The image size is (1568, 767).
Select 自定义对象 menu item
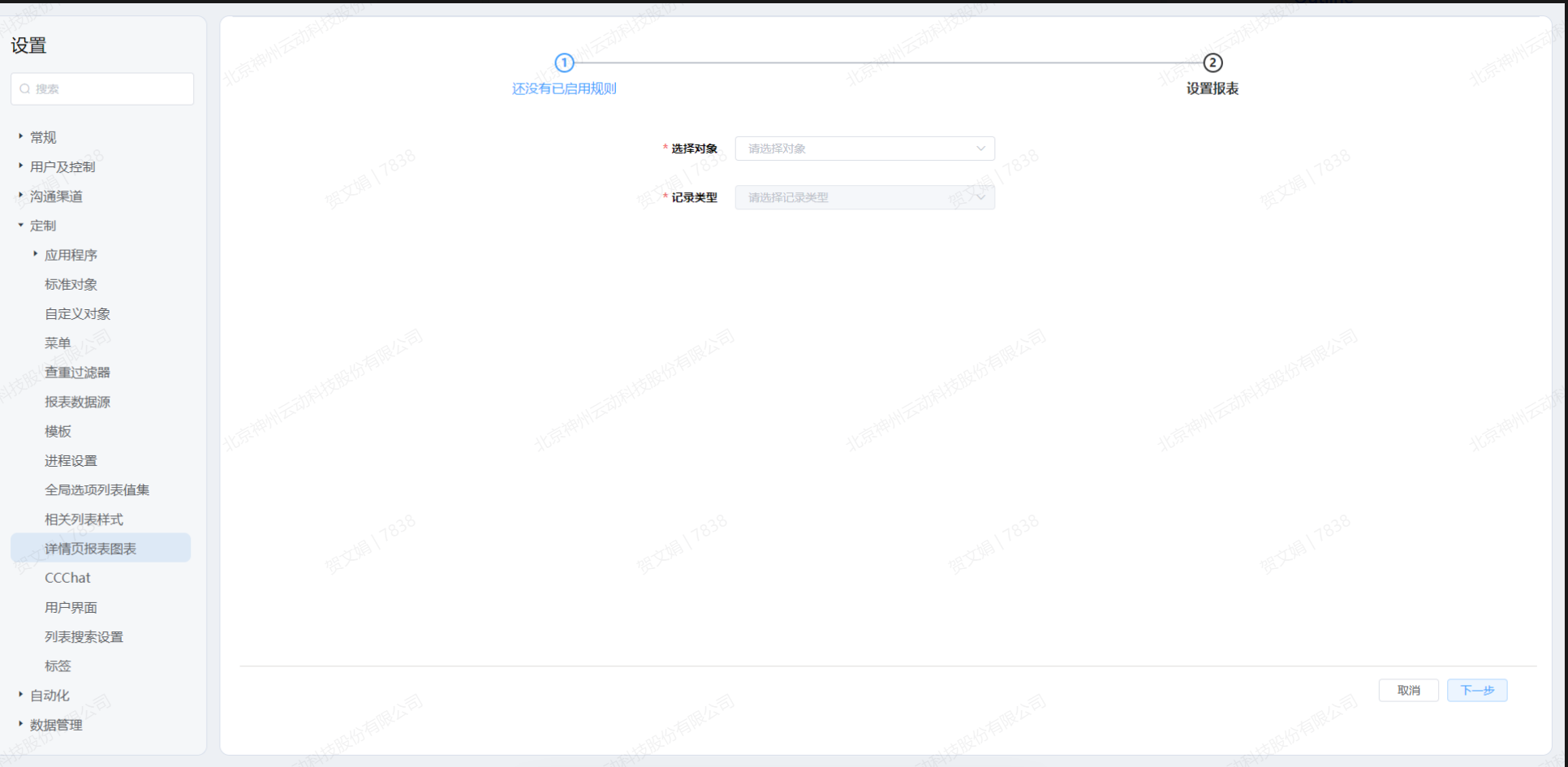click(x=78, y=313)
